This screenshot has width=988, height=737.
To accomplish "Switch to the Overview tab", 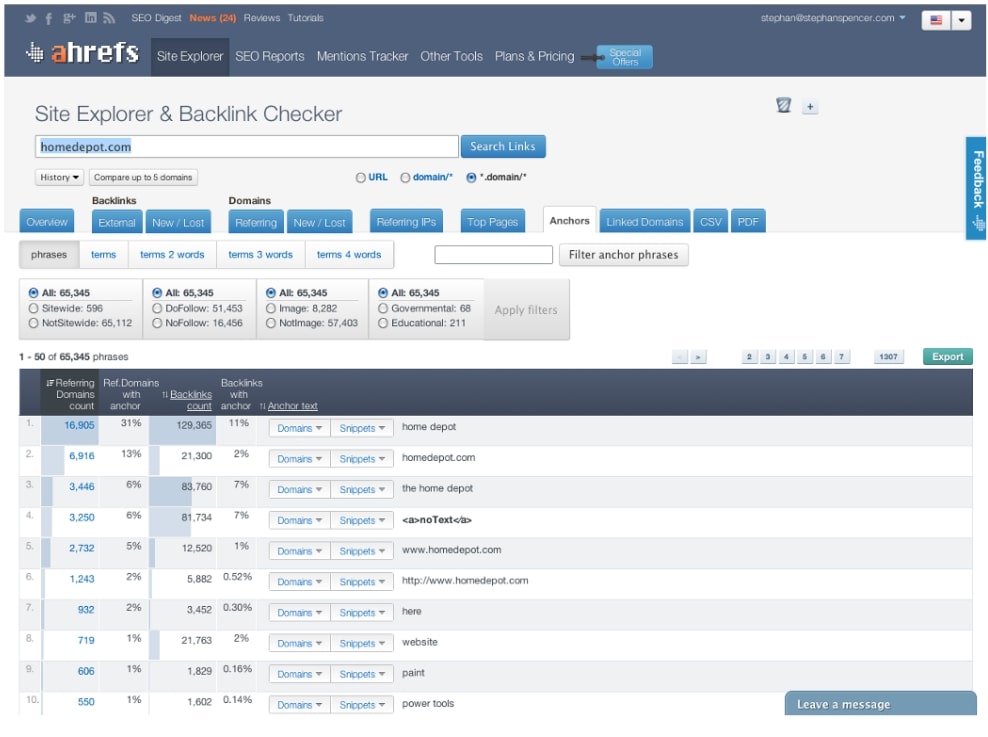I will coord(47,222).
